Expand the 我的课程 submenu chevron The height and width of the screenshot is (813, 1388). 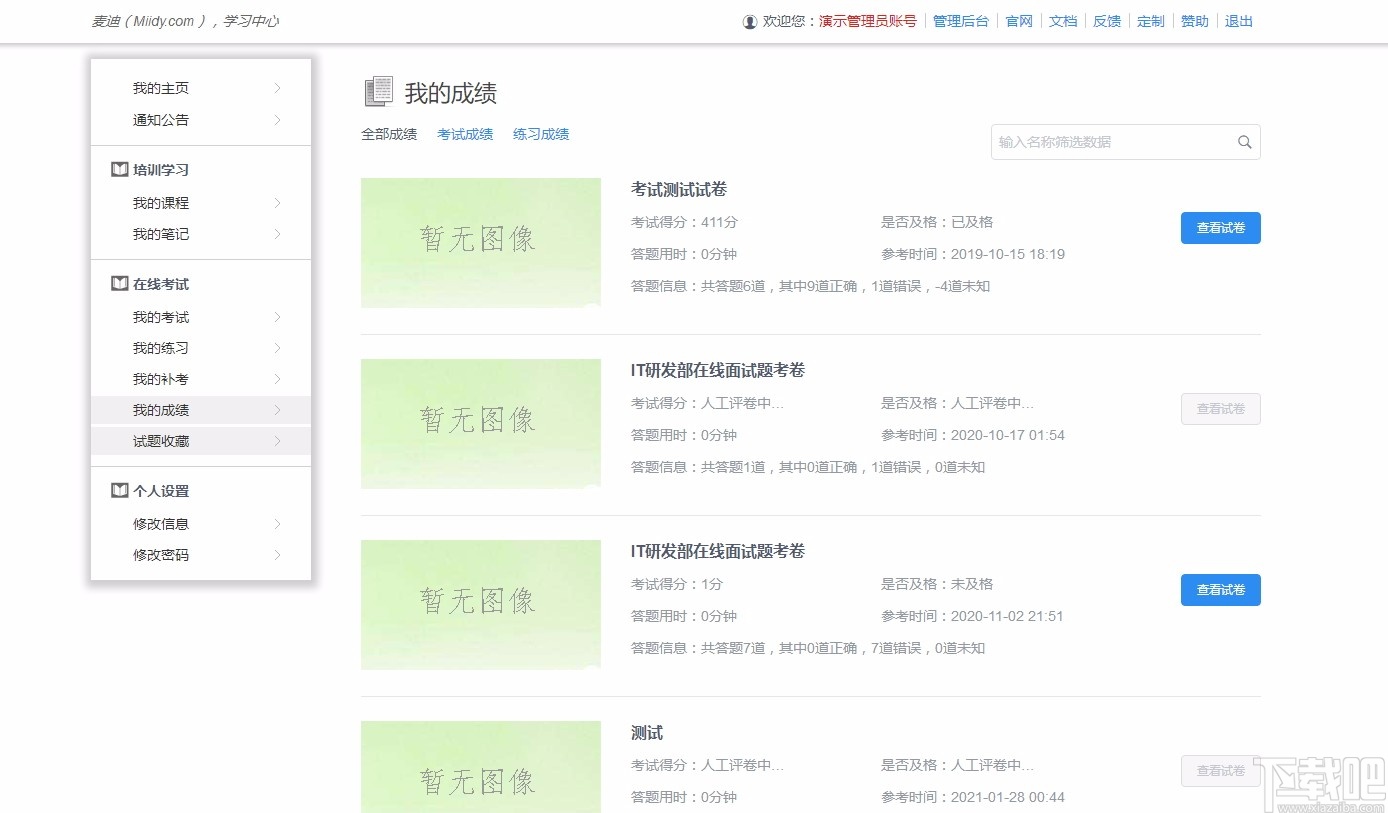coord(278,202)
